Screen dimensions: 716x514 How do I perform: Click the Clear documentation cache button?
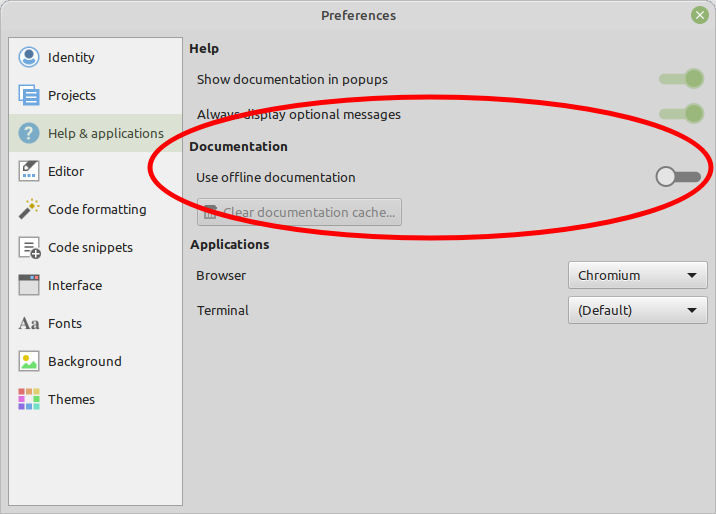[x=300, y=212]
